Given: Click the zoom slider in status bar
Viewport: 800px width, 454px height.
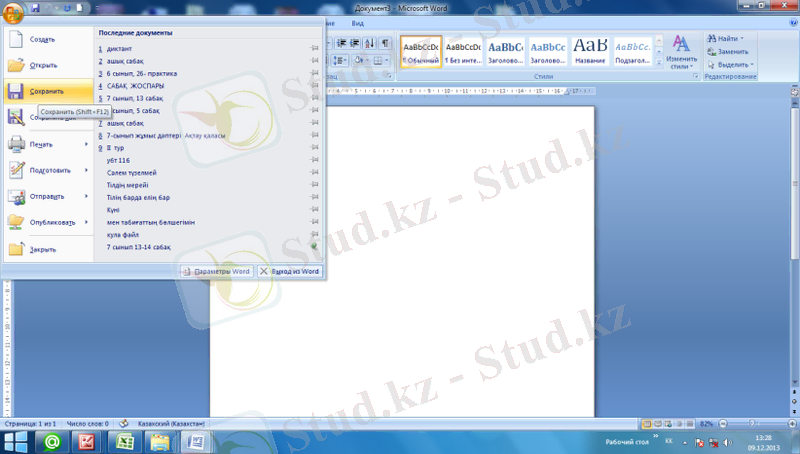Looking at the screenshot, I should 751,424.
